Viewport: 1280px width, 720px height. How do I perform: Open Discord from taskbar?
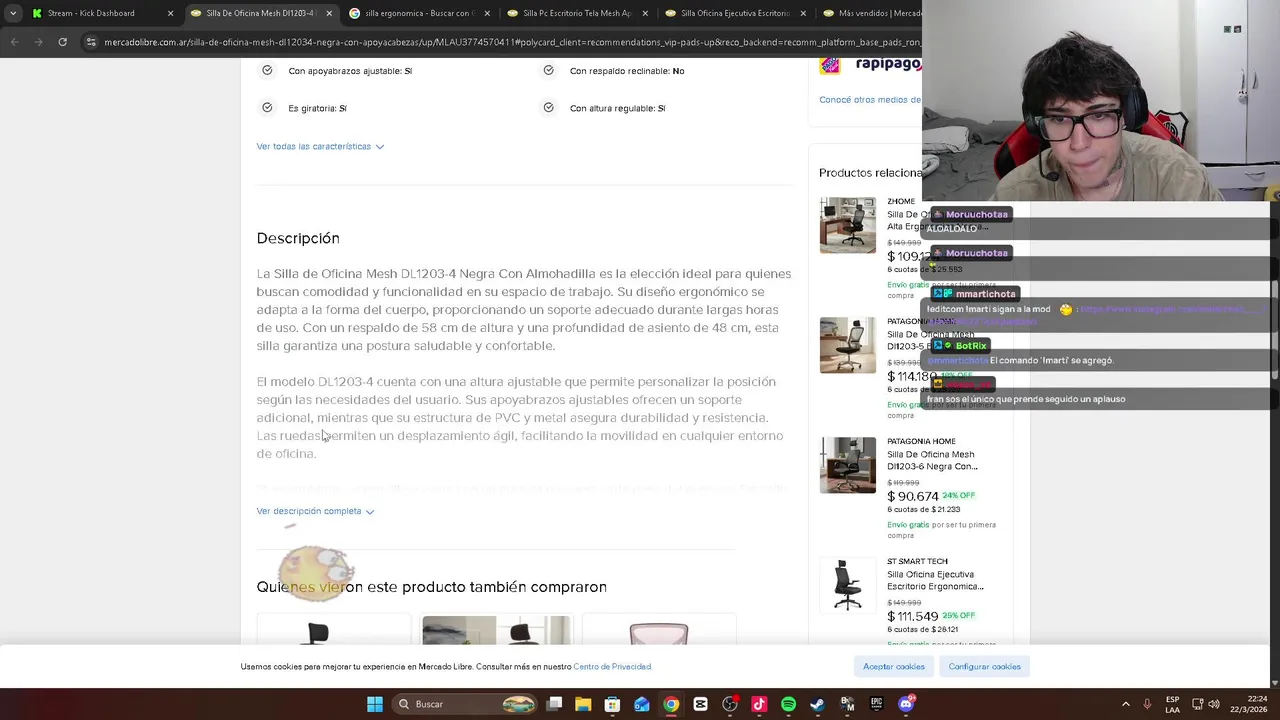coord(906,704)
